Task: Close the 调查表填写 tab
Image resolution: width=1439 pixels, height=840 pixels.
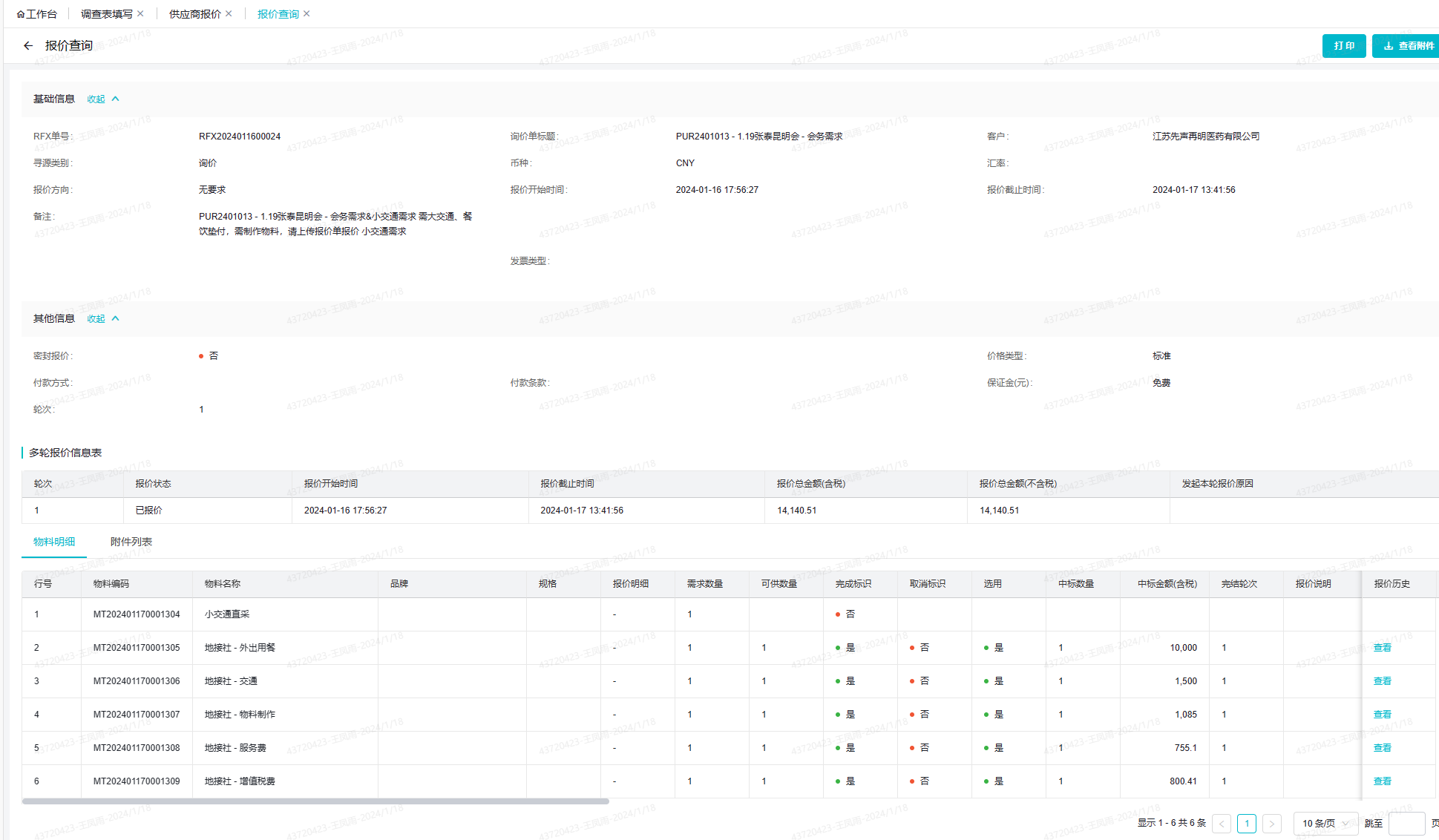Action: point(141,14)
